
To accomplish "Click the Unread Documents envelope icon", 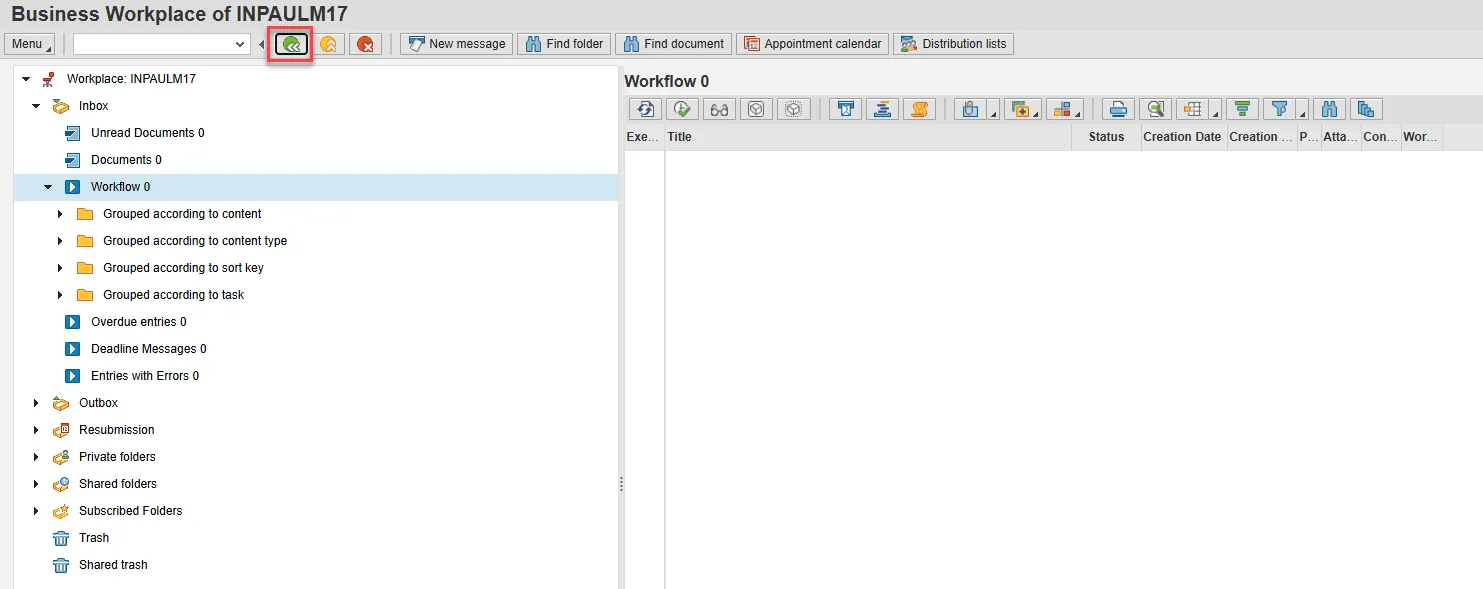I will (x=72, y=133).
